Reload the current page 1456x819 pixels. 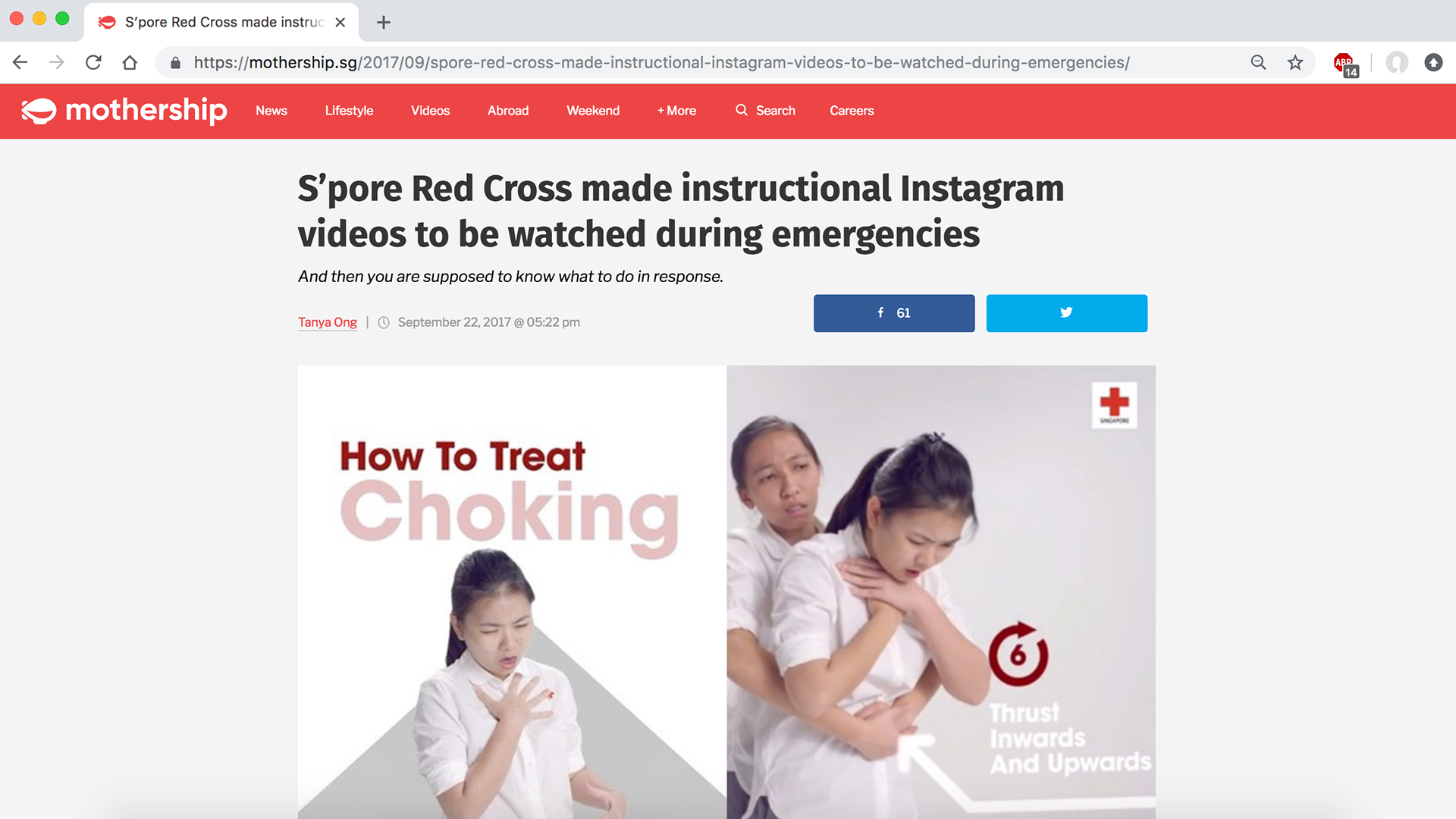[93, 62]
